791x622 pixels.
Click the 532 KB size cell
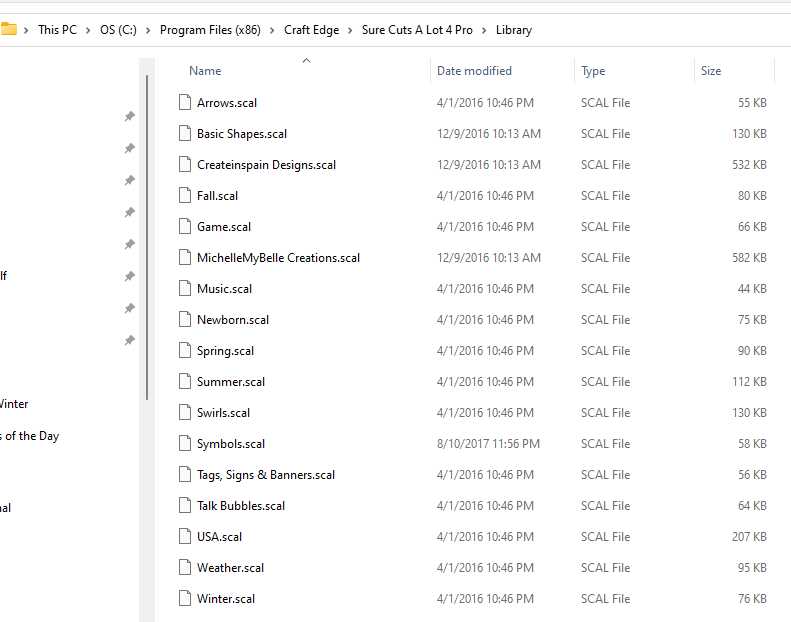[x=749, y=165]
